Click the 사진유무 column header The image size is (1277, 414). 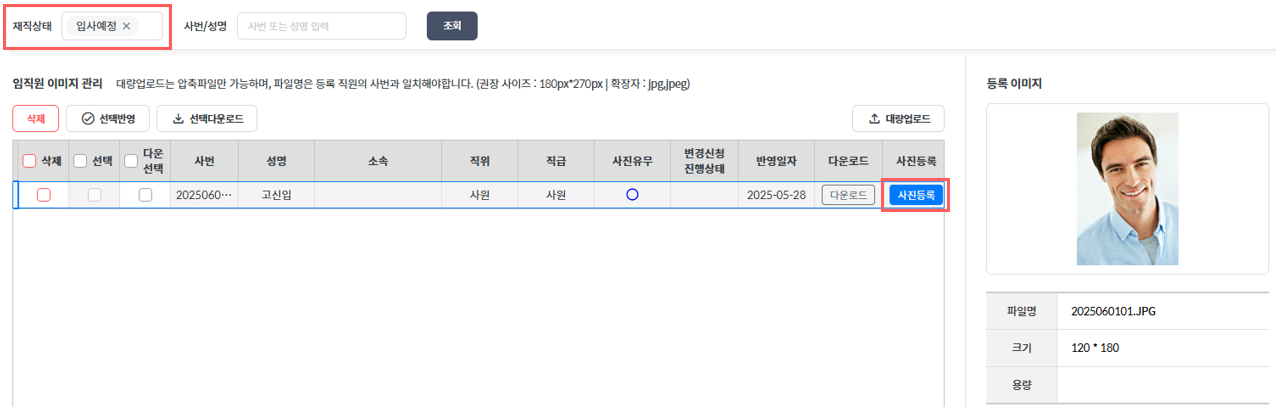(632, 160)
